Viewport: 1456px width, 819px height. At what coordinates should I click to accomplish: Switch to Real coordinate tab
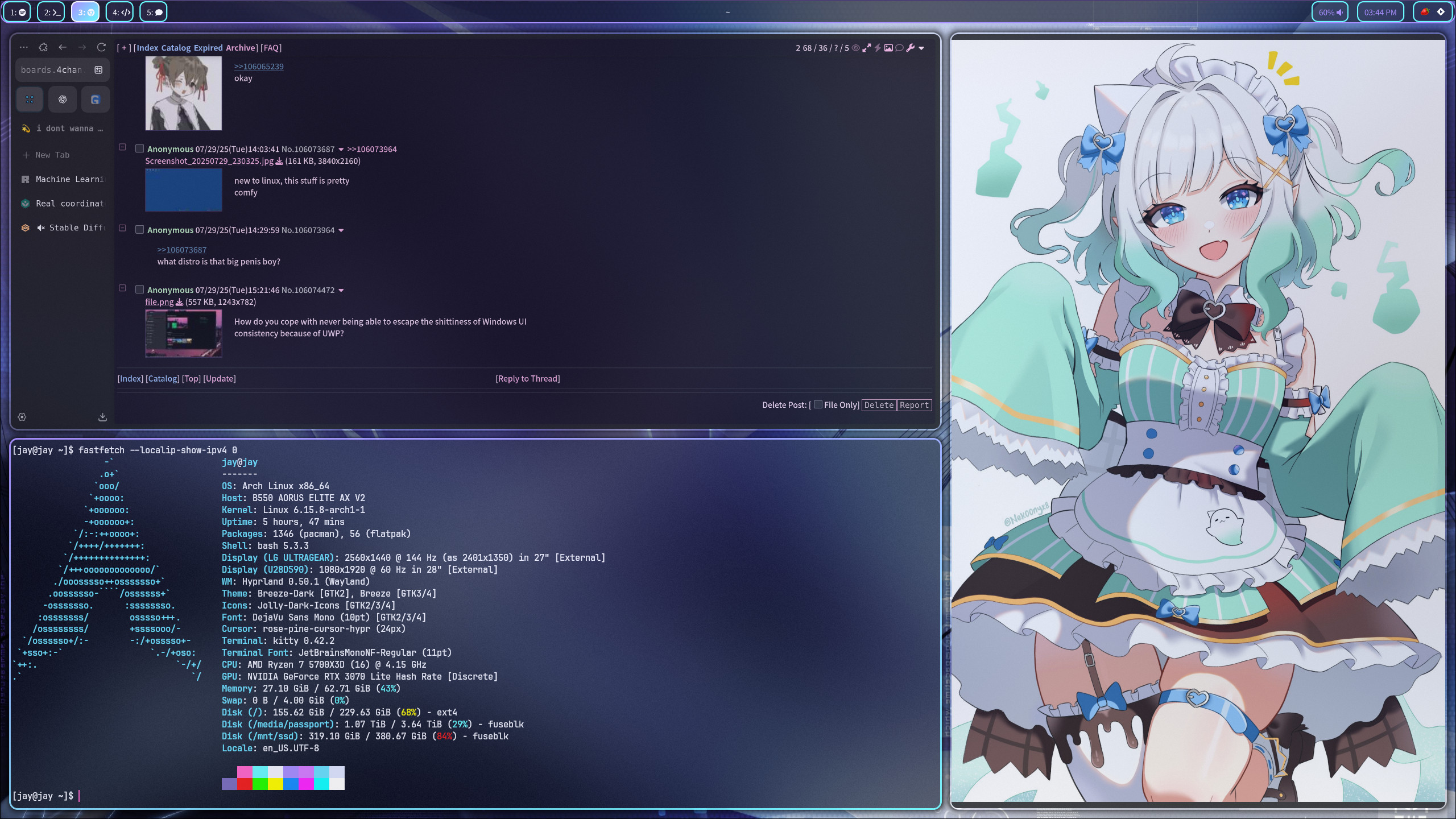[63, 204]
